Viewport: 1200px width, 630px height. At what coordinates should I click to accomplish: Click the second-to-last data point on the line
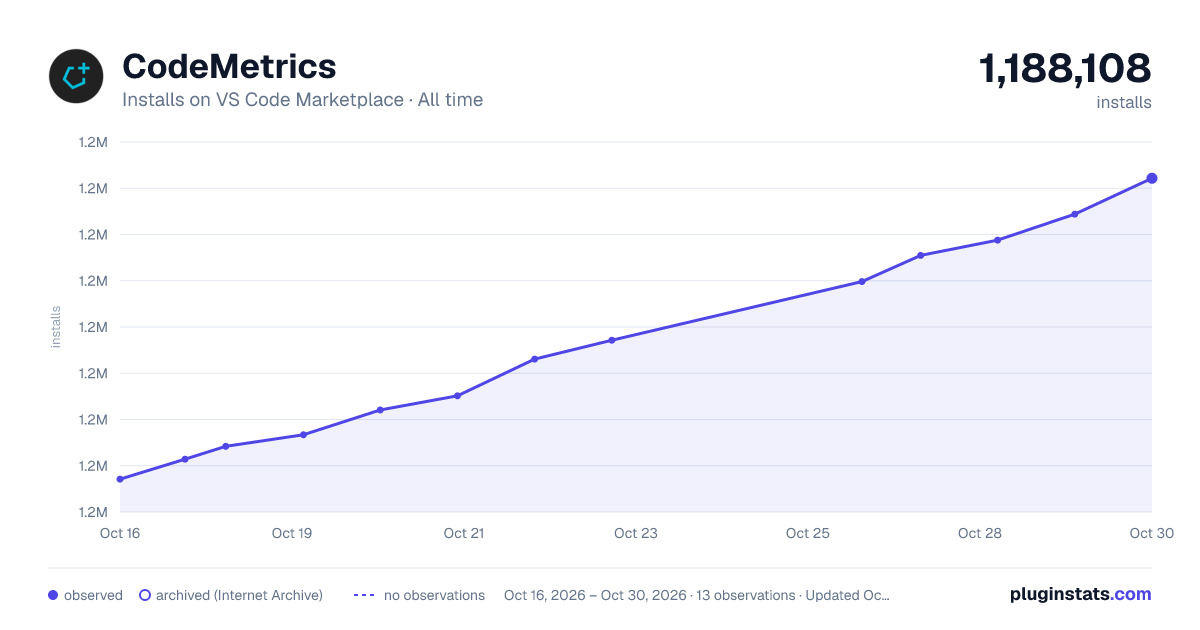coord(1075,214)
